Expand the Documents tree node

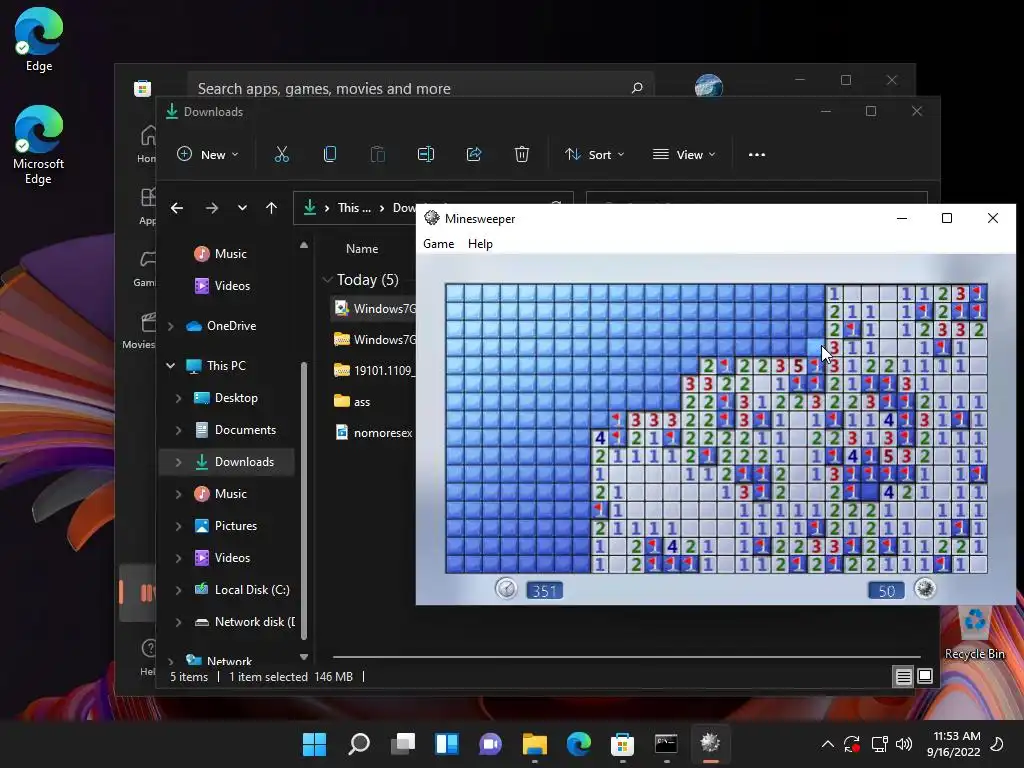coord(178,430)
